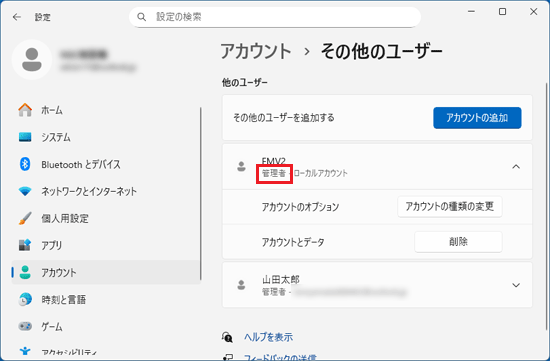Screen dimensions: 550x361
Task: Click the user icon beside 山田太郎
Action: pyautogui.click(x=241, y=285)
